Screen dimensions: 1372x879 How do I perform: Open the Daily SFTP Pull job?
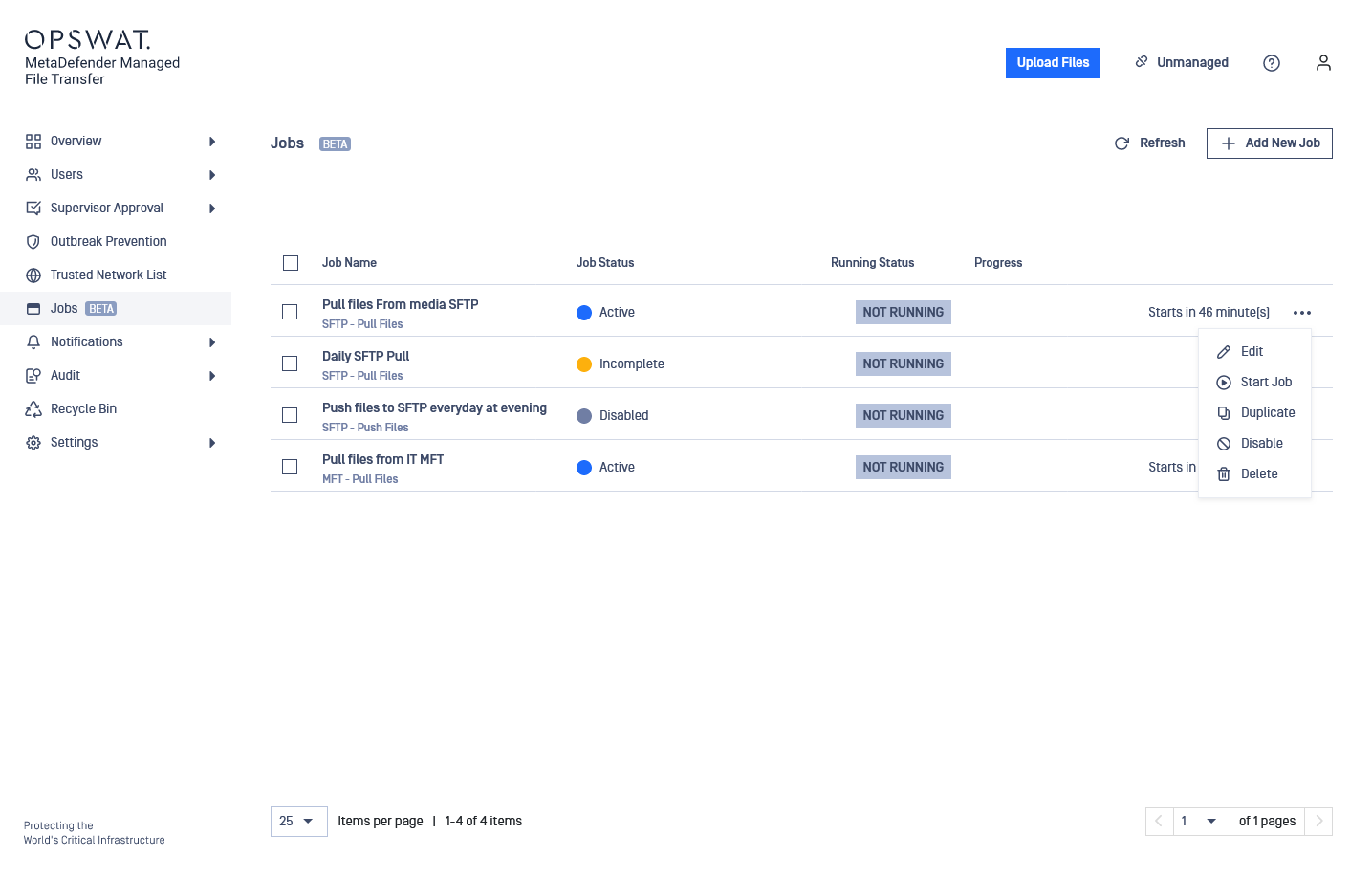click(365, 356)
